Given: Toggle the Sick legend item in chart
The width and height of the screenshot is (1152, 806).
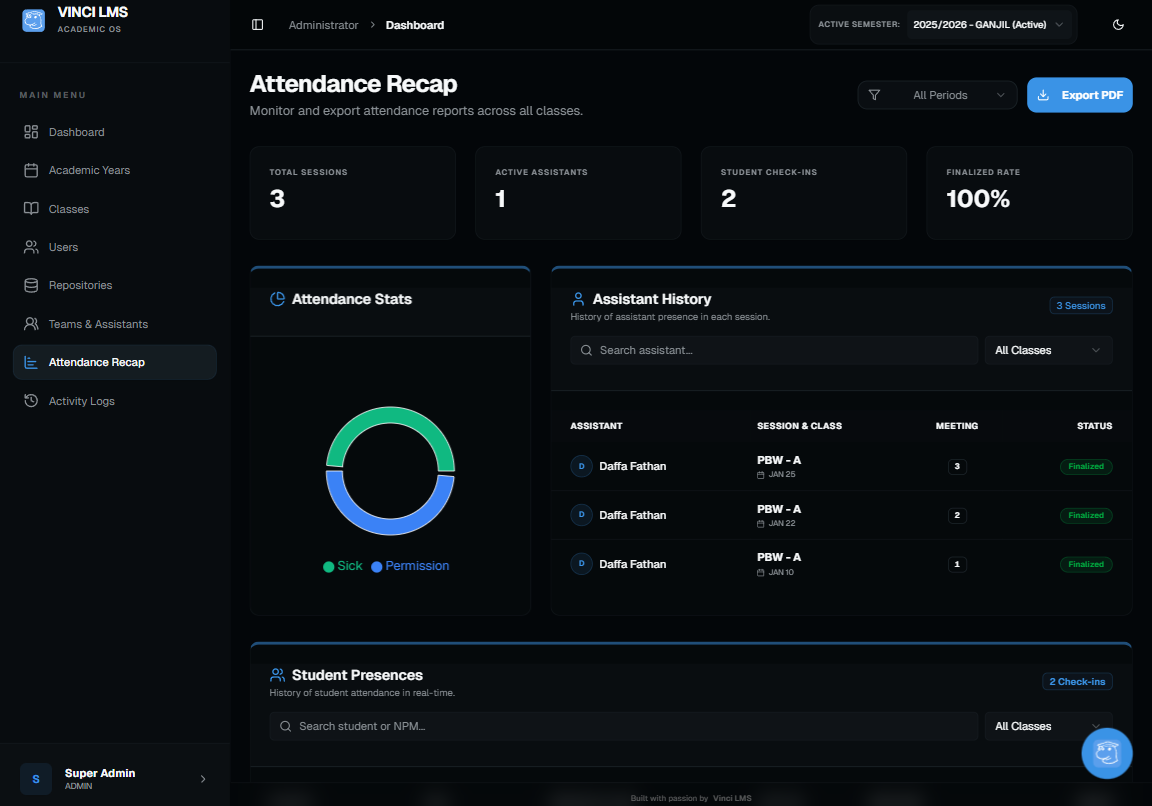Looking at the screenshot, I should pyautogui.click(x=342, y=566).
